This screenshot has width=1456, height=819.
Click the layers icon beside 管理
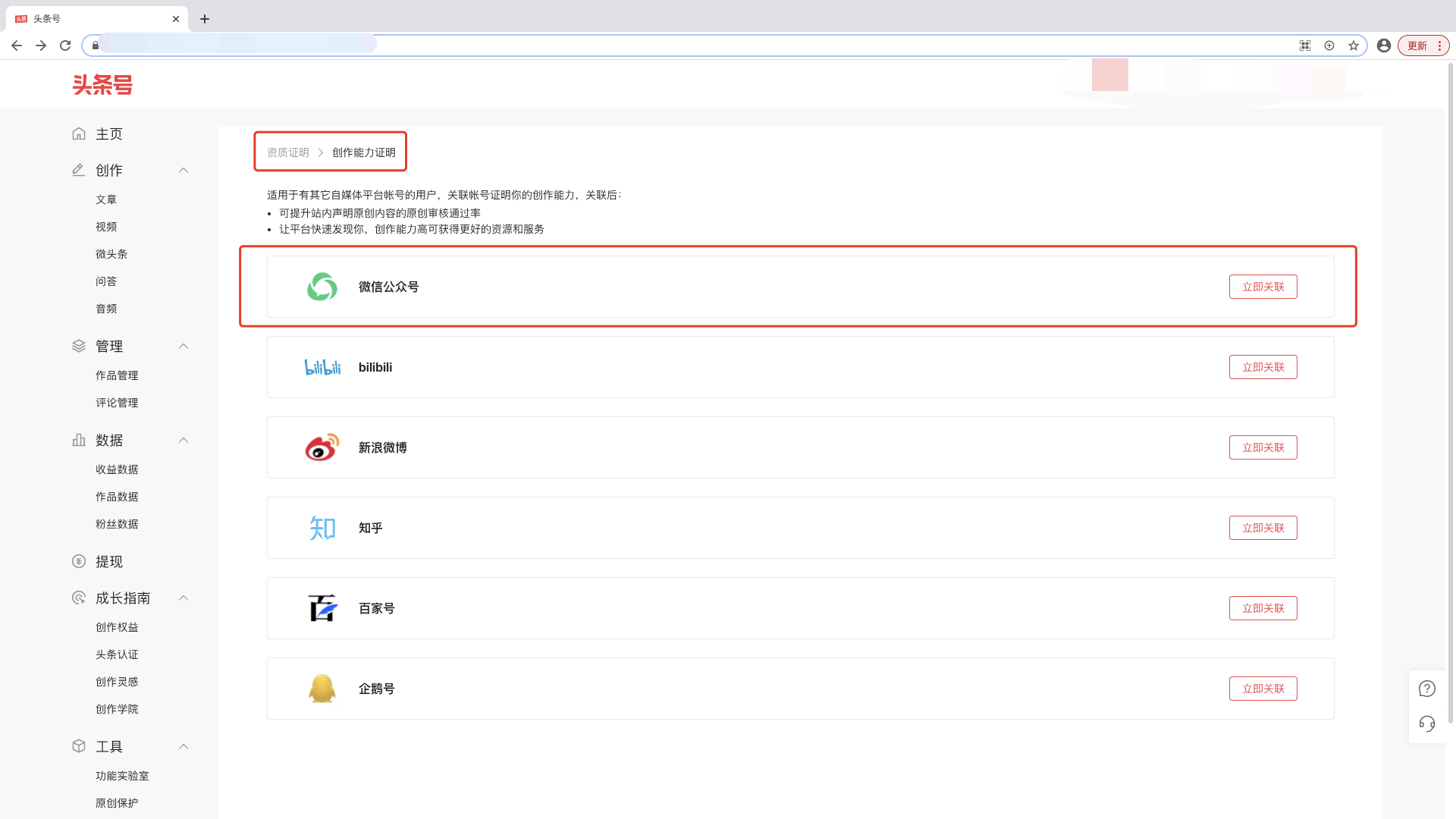(79, 346)
